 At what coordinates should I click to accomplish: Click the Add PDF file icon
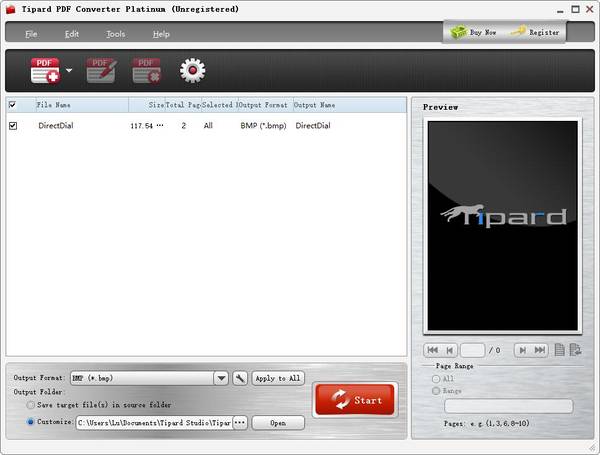pos(46,70)
